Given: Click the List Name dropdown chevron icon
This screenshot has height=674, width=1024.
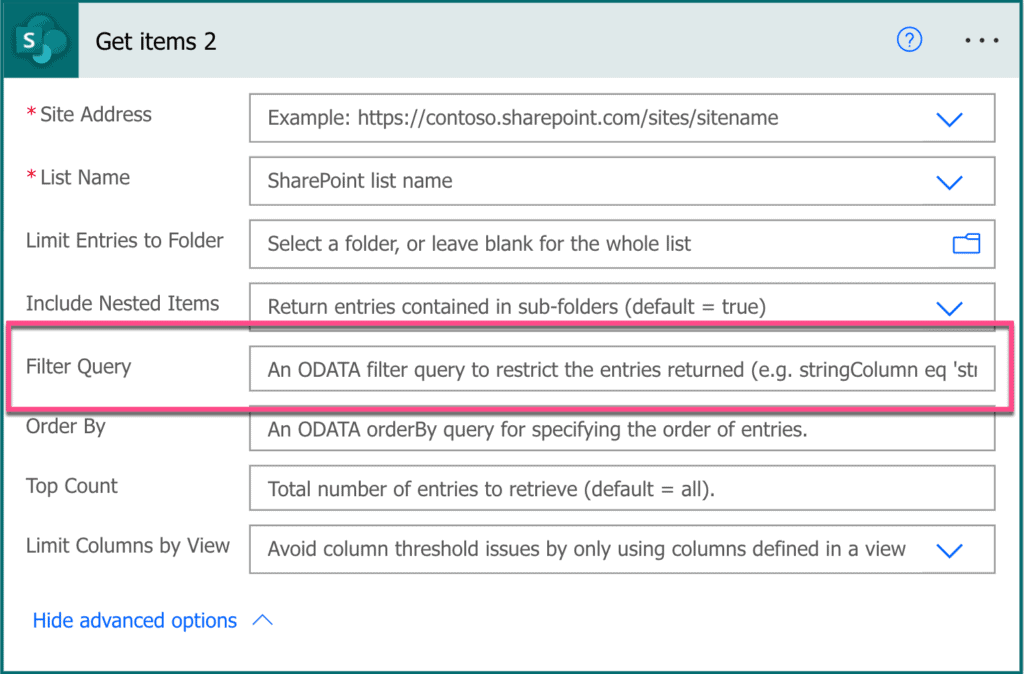Looking at the screenshot, I should click(949, 181).
